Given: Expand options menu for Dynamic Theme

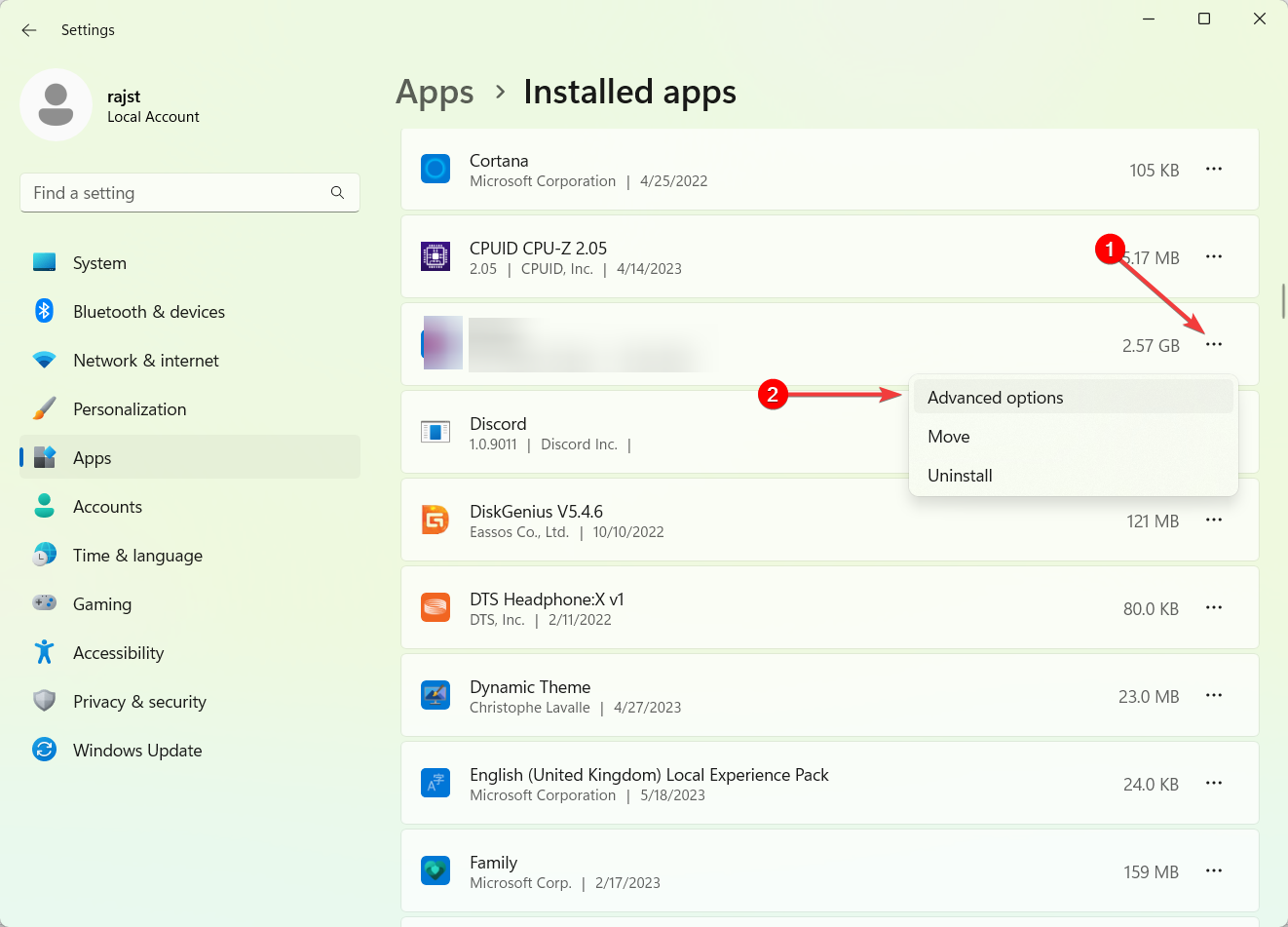Looking at the screenshot, I should 1213,696.
